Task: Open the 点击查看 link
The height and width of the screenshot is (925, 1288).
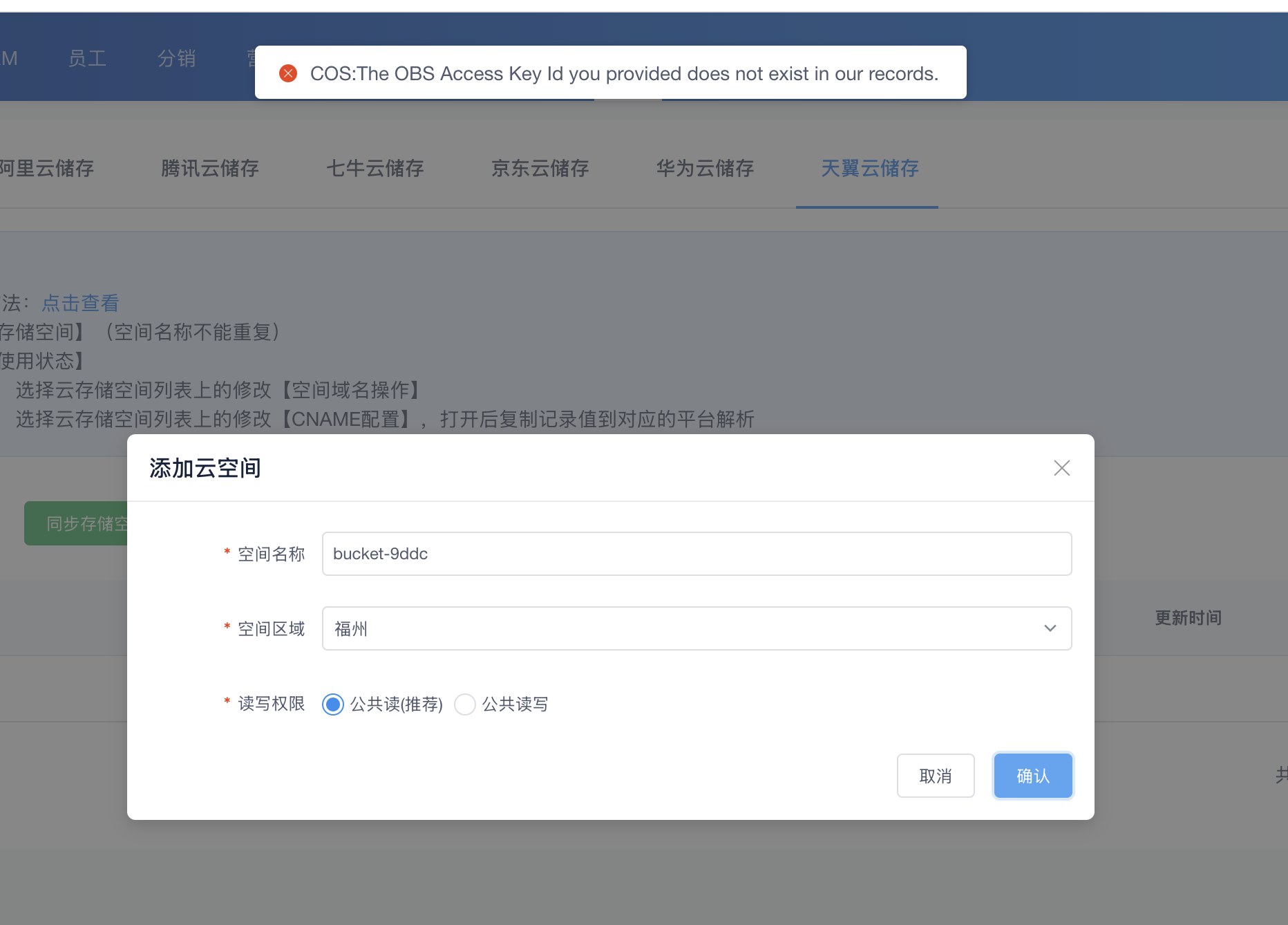Action: pos(81,303)
